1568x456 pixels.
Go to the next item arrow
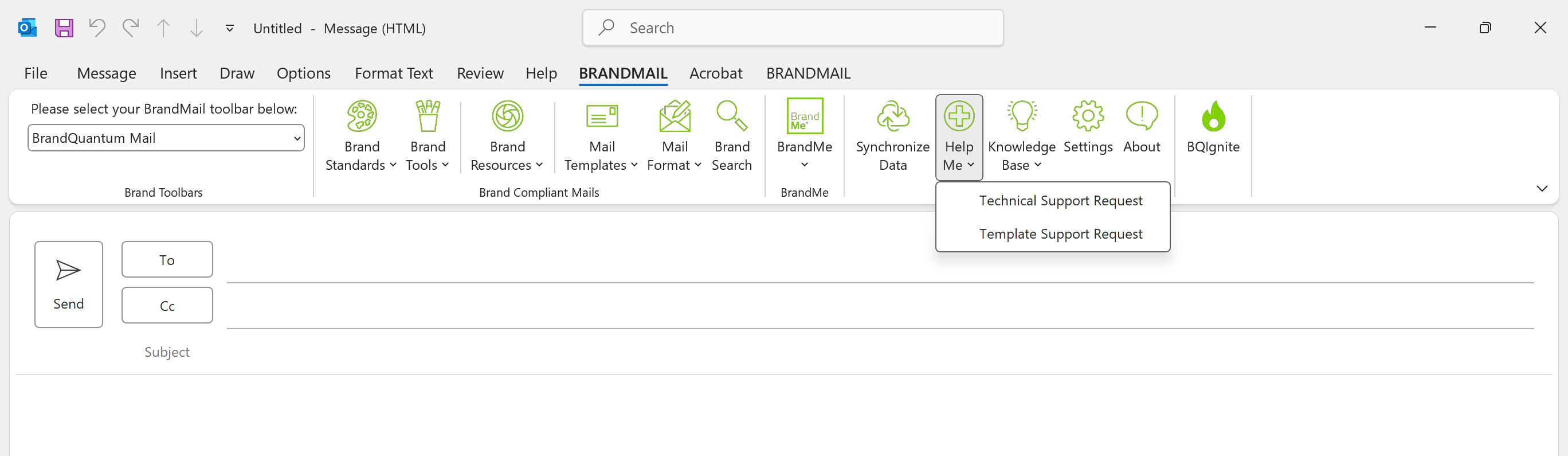click(196, 28)
